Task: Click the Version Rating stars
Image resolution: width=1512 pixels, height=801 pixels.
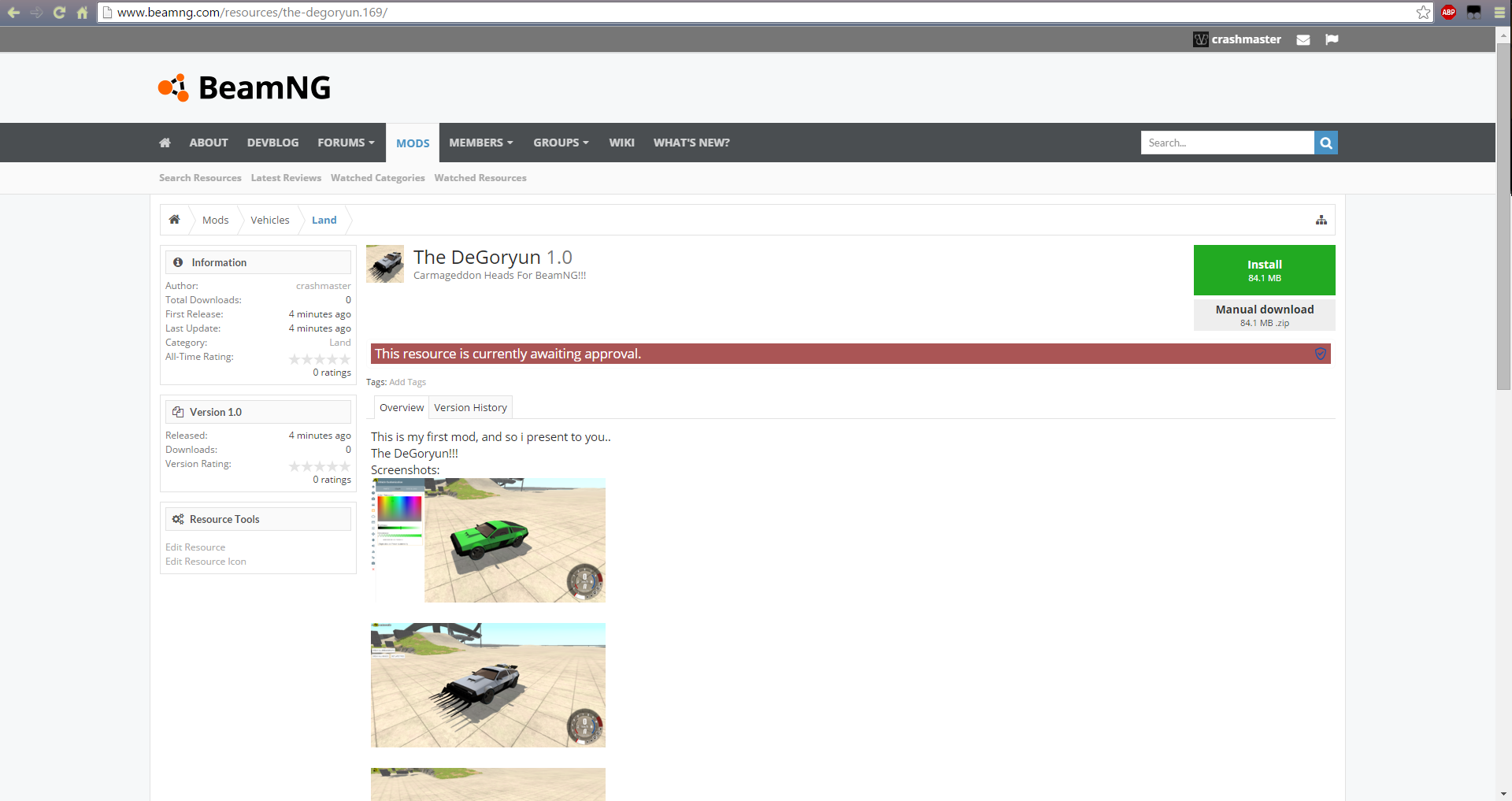Action: coord(320,466)
